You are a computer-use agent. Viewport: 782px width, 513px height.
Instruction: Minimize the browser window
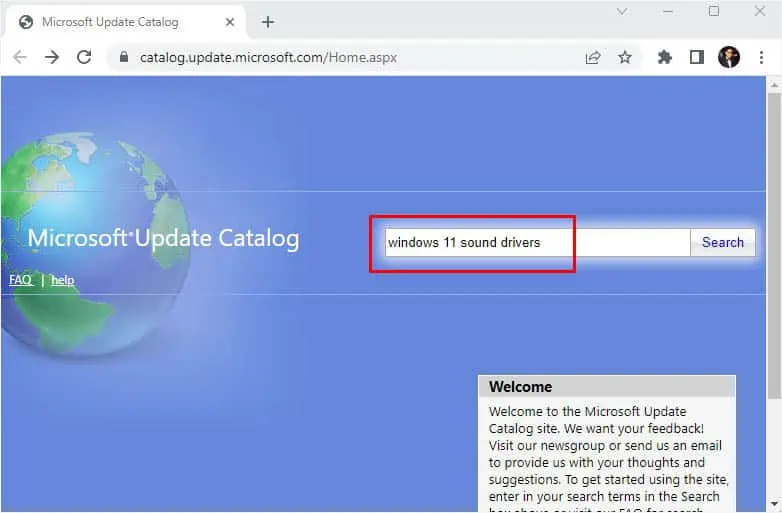[668, 11]
